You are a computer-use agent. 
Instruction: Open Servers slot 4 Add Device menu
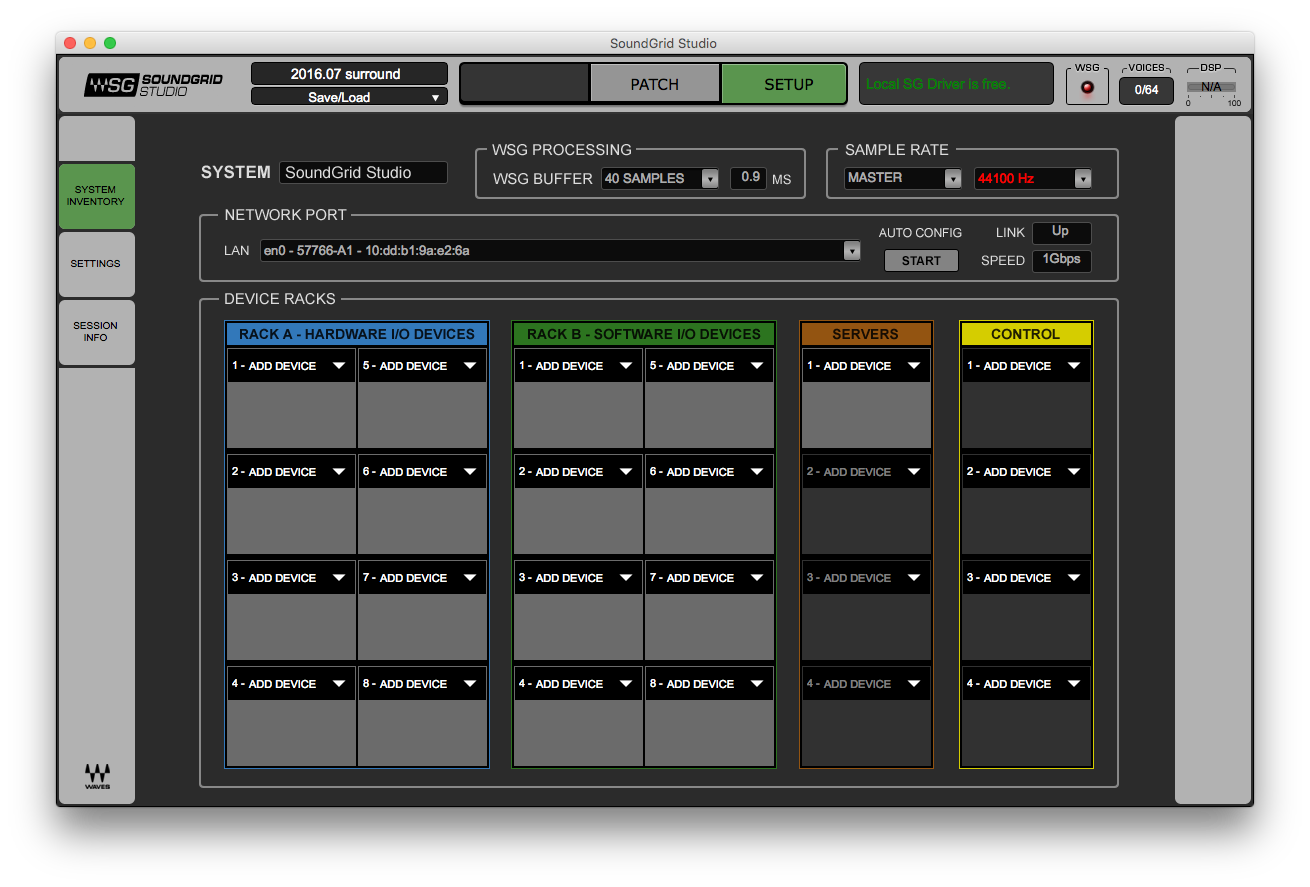click(x=866, y=684)
